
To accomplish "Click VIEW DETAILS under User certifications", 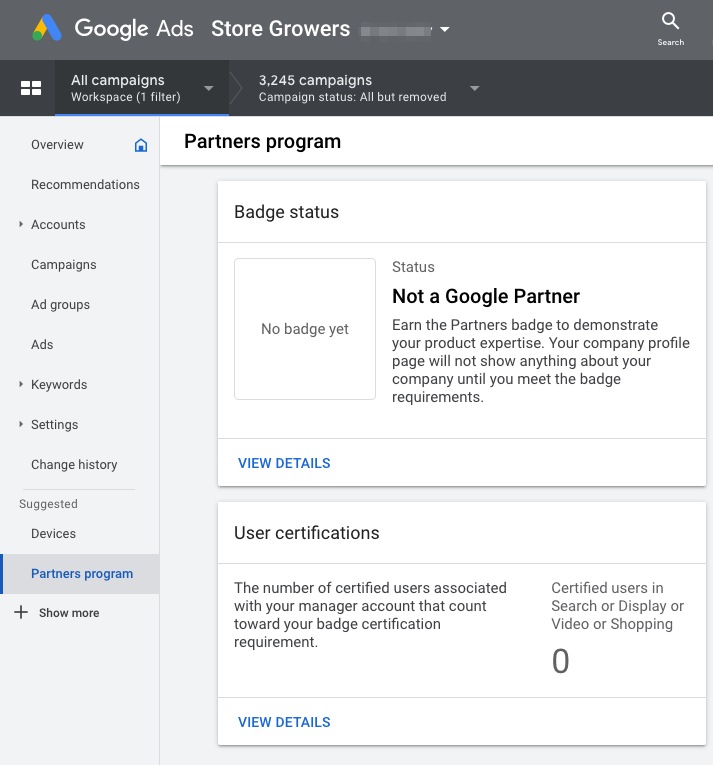I will pyautogui.click(x=284, y=722).
